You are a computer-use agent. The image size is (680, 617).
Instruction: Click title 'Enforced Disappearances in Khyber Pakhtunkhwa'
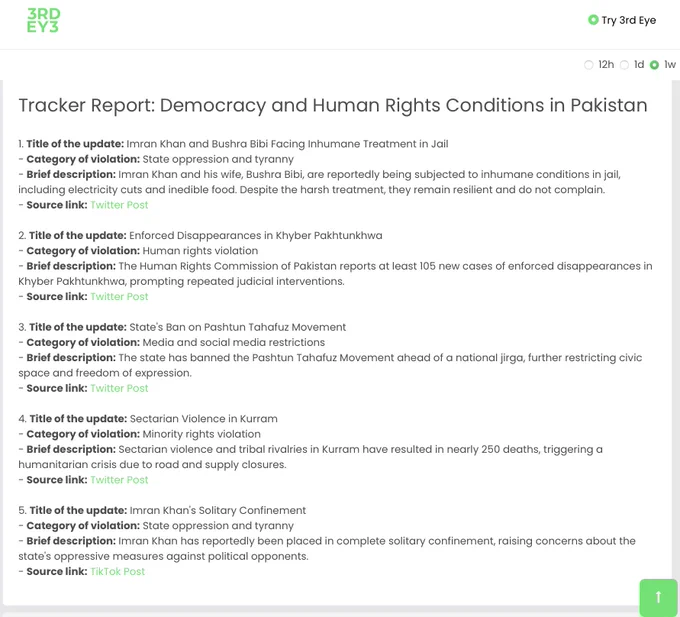pos(255,236)
